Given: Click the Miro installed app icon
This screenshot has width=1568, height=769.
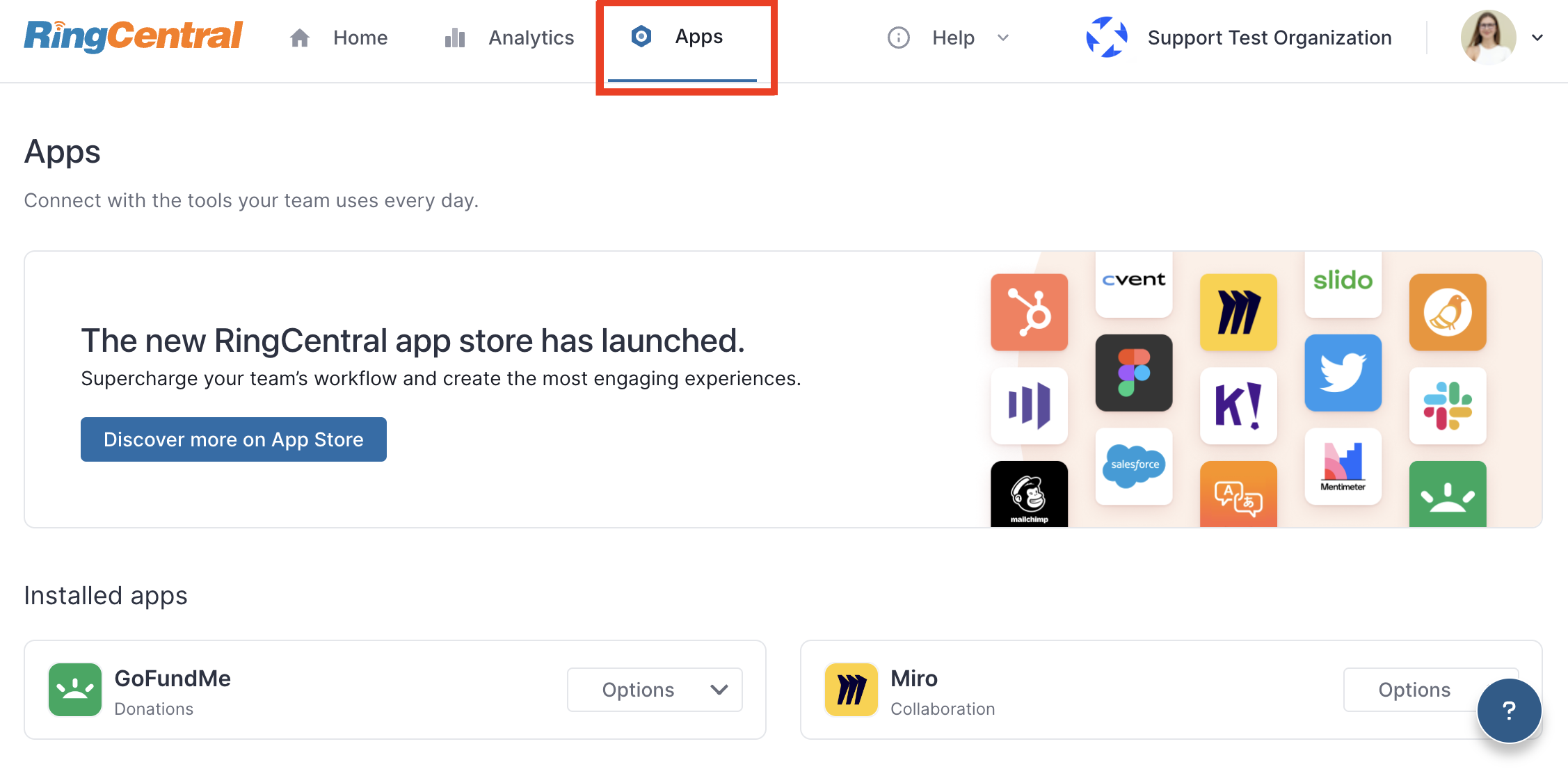Looking at the screenshot, I should point(851,690).
